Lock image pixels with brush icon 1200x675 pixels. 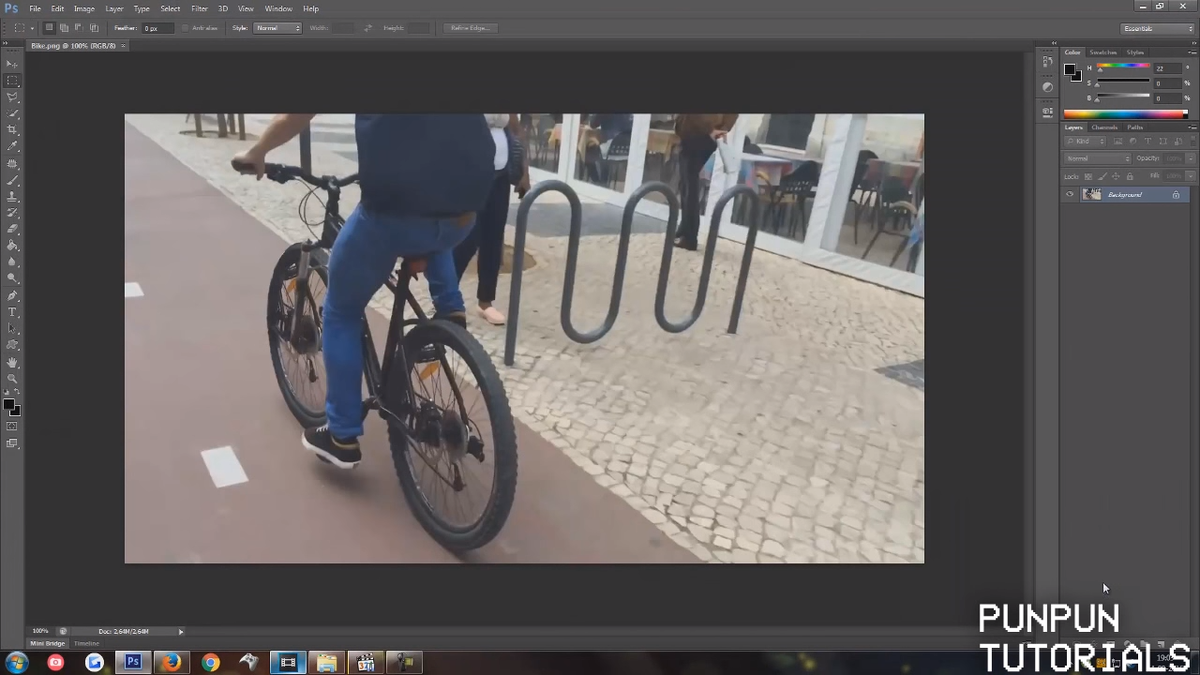(x=1102, y=176)
